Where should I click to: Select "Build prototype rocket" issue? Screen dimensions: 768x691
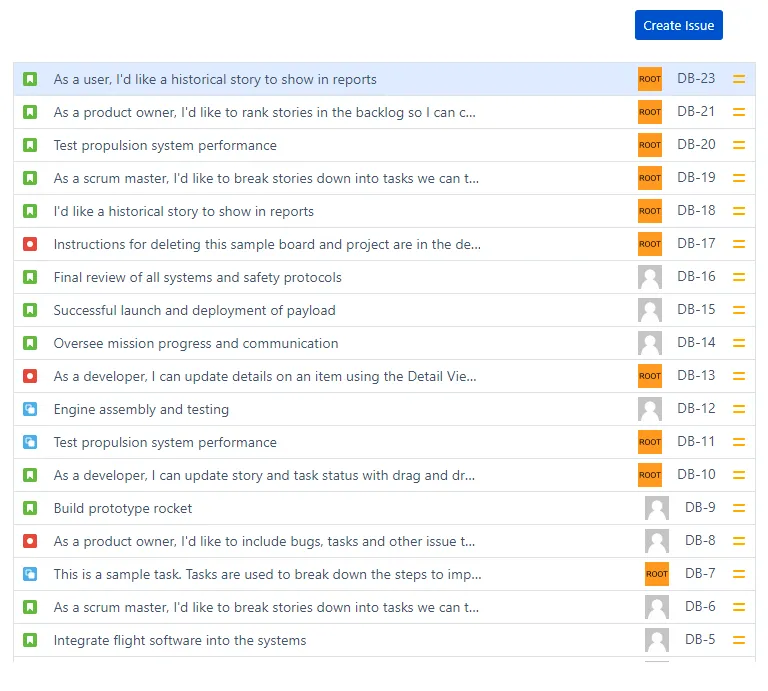pyautogui.click(x=122, y=508)
